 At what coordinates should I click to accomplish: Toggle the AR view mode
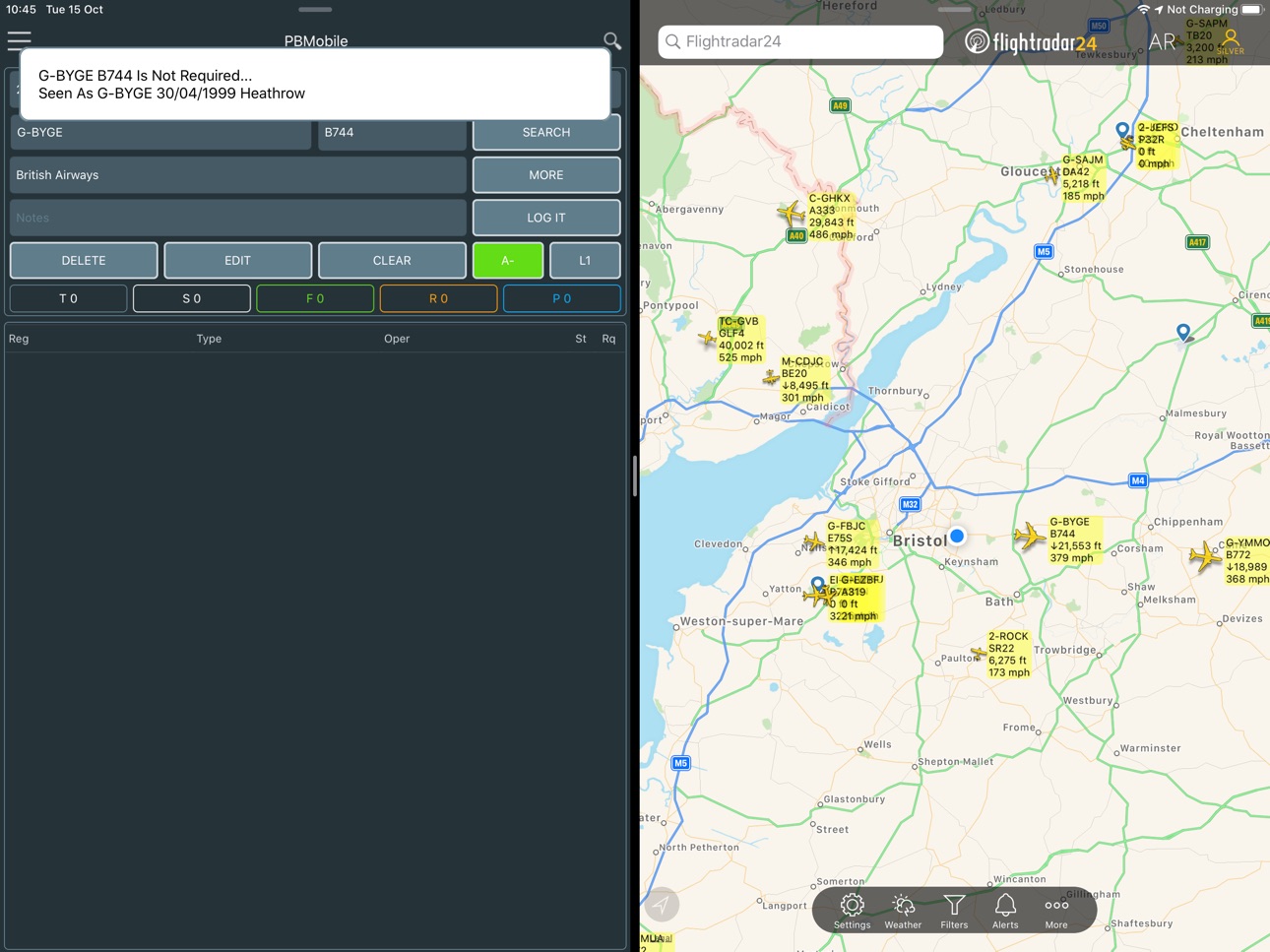1163,41
